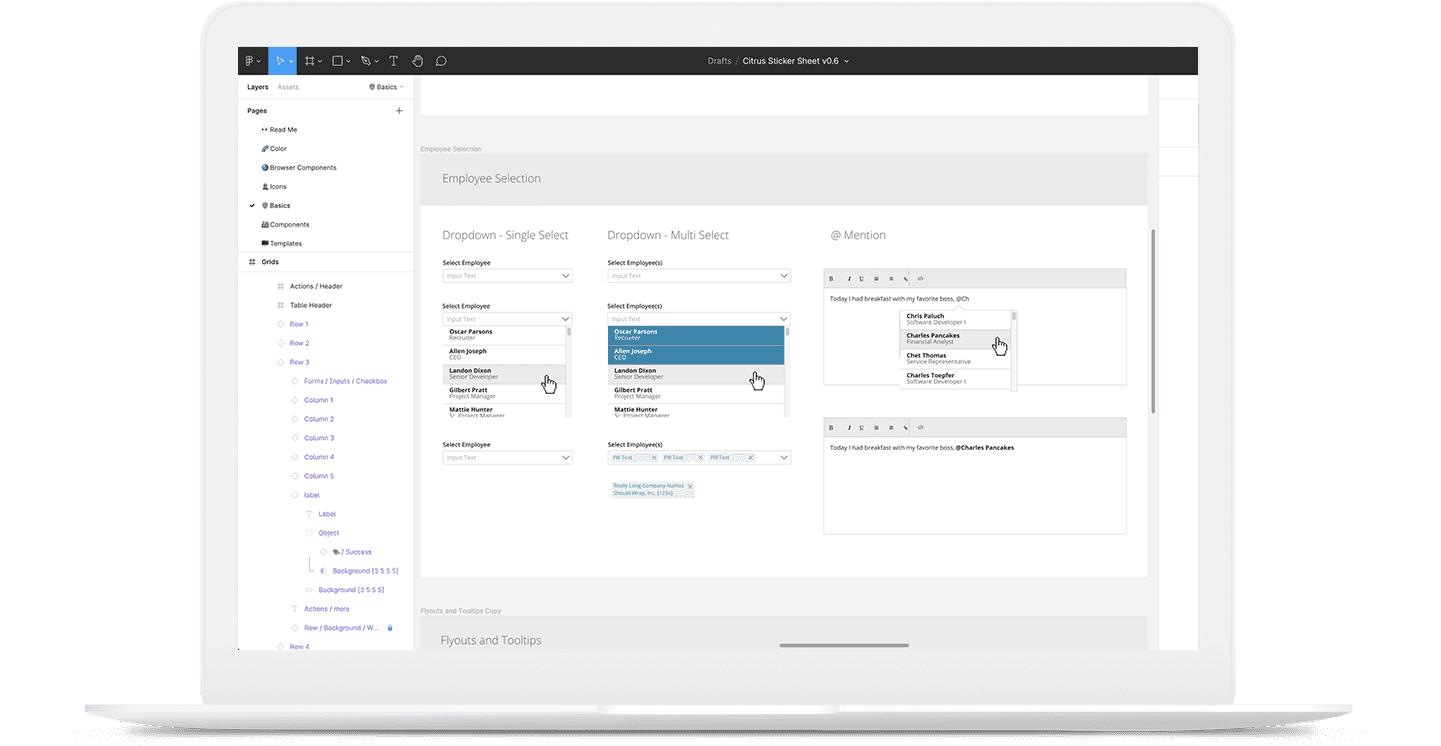Open the Read Me page
The image size is (1441, 746).
coord(283,130)
